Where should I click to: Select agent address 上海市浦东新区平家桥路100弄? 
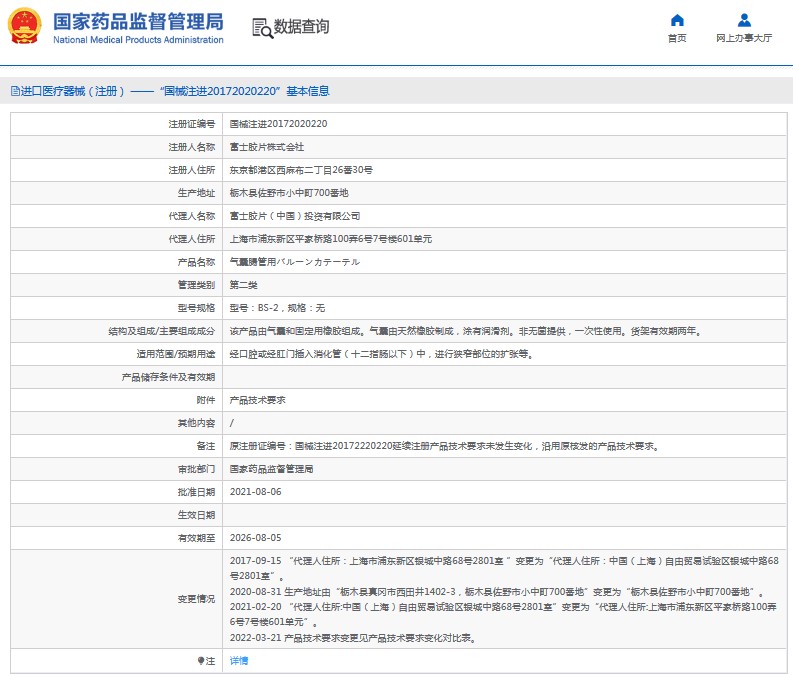coord(331,239)
